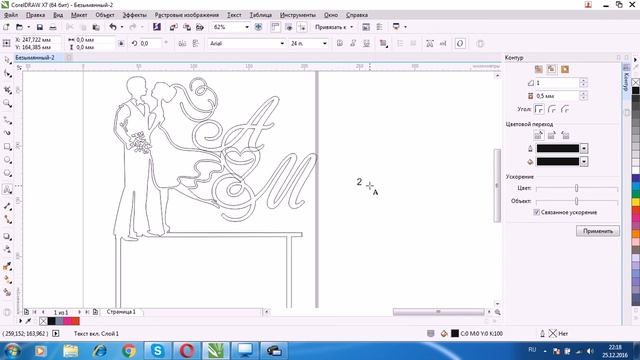Click the contour steps input field
This screenshot has height=360, width=640.
tap(557, 83)
